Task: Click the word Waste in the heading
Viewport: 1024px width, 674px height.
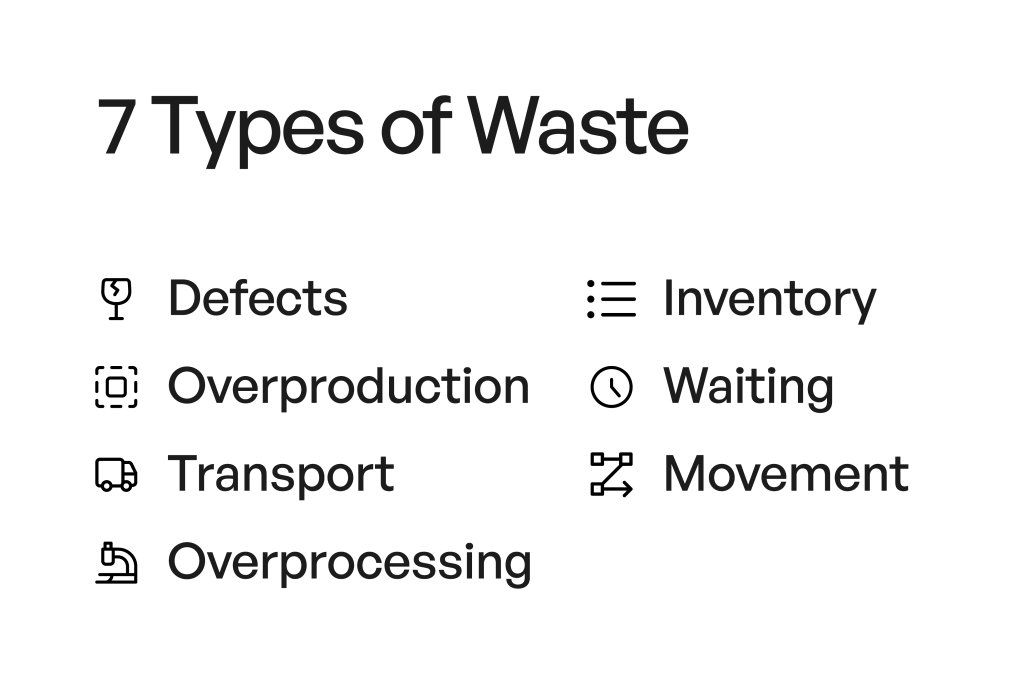Action: (x=580, y=128)
